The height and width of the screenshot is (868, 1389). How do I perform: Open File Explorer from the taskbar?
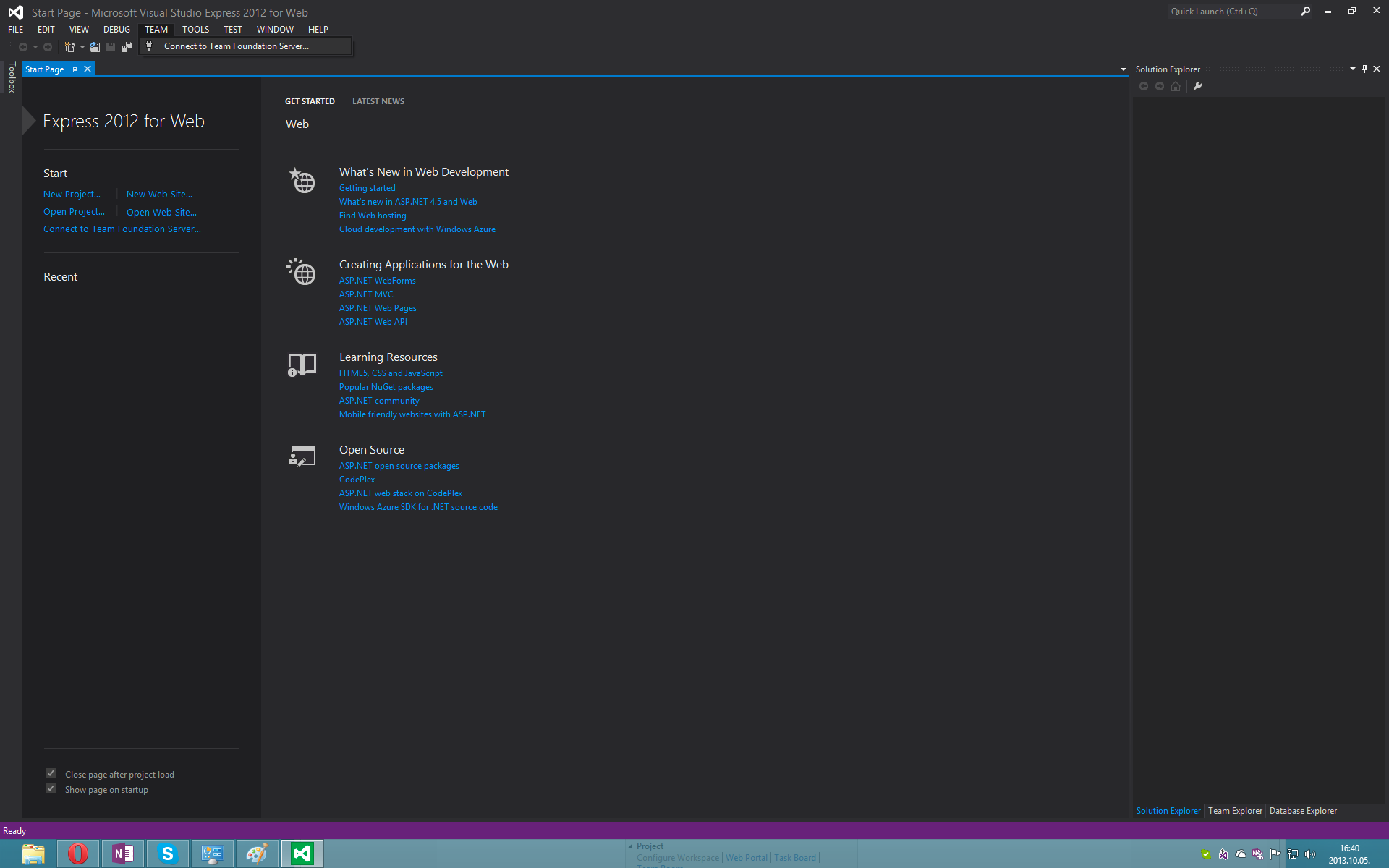(33, 854)
